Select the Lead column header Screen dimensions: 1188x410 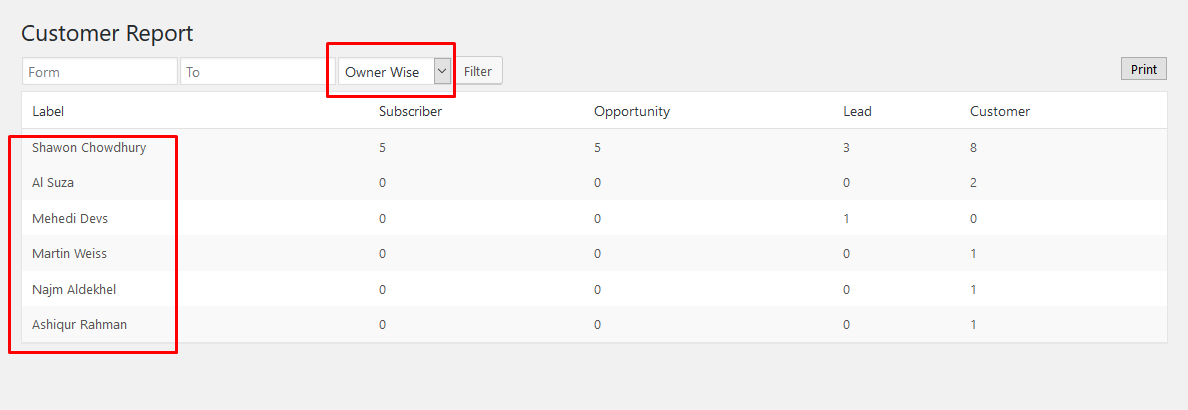click(x=857, y=111)
